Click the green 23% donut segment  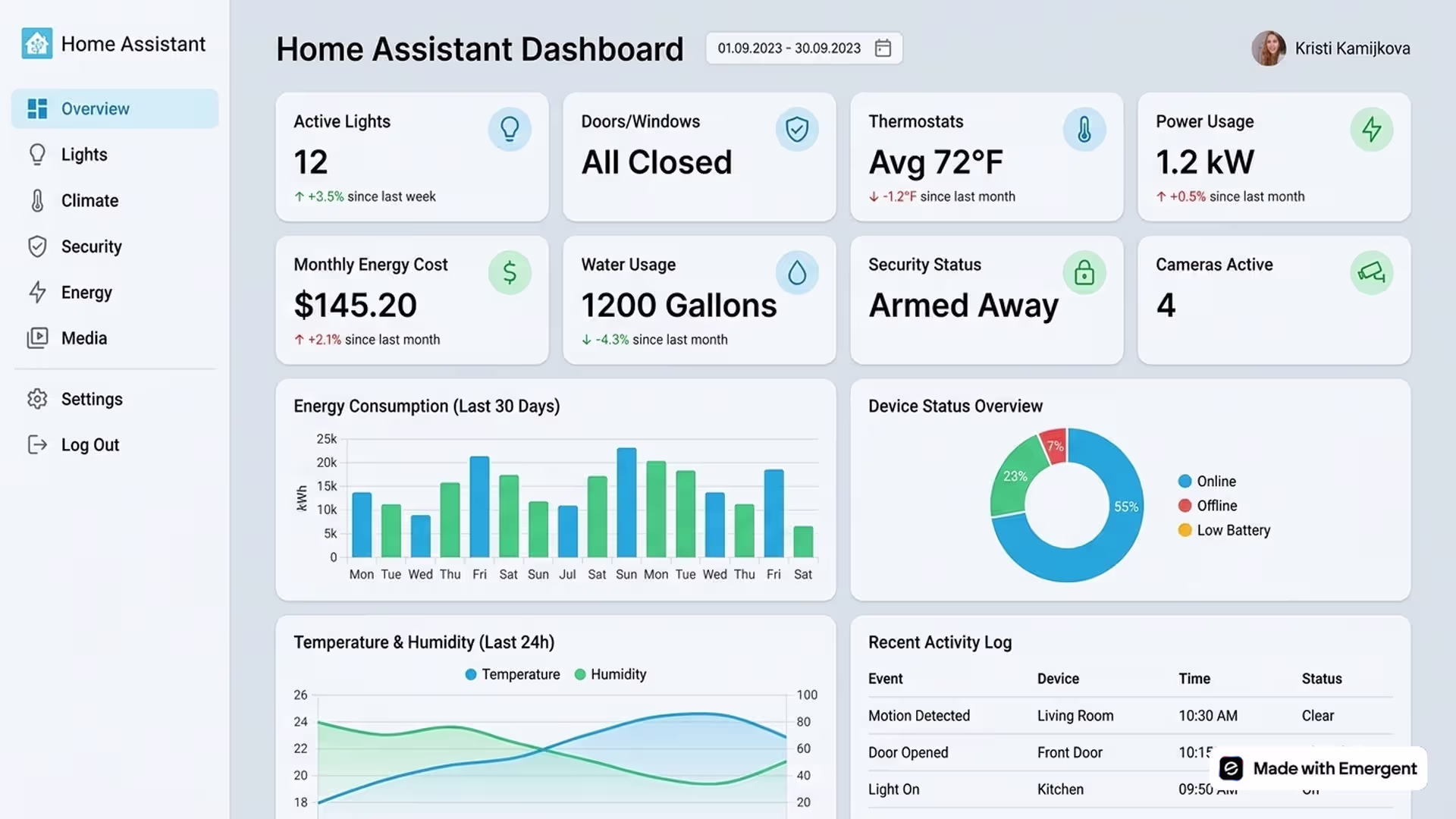point(1014,476)
